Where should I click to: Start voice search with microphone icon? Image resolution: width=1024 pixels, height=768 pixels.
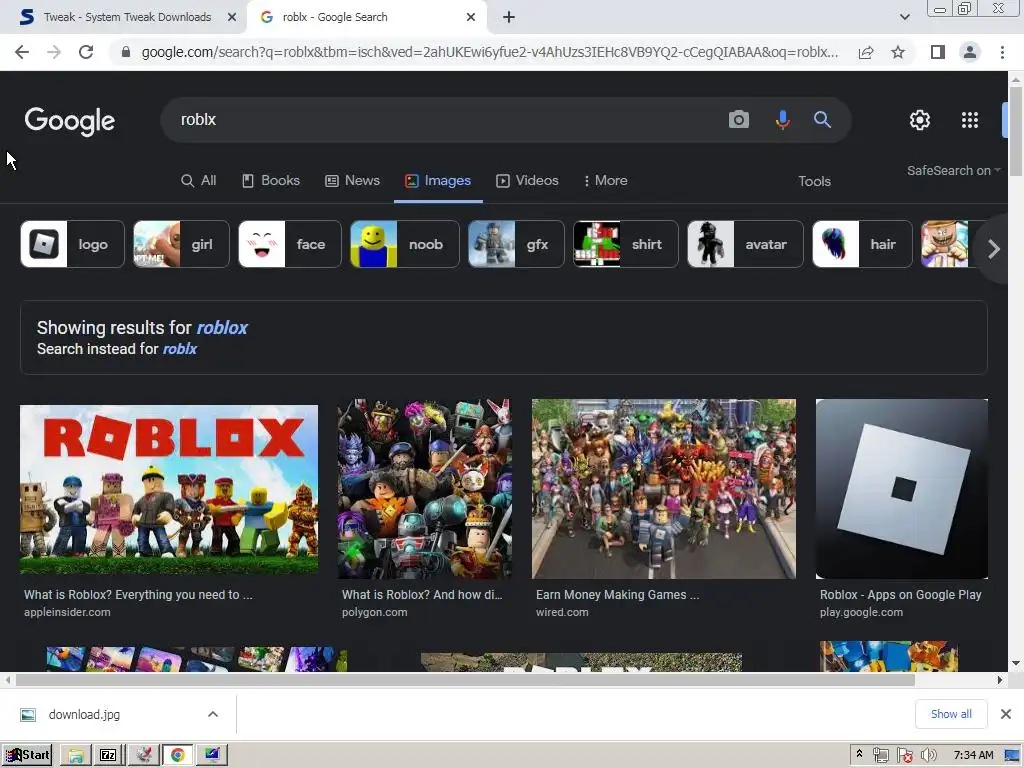pos(782,120)
